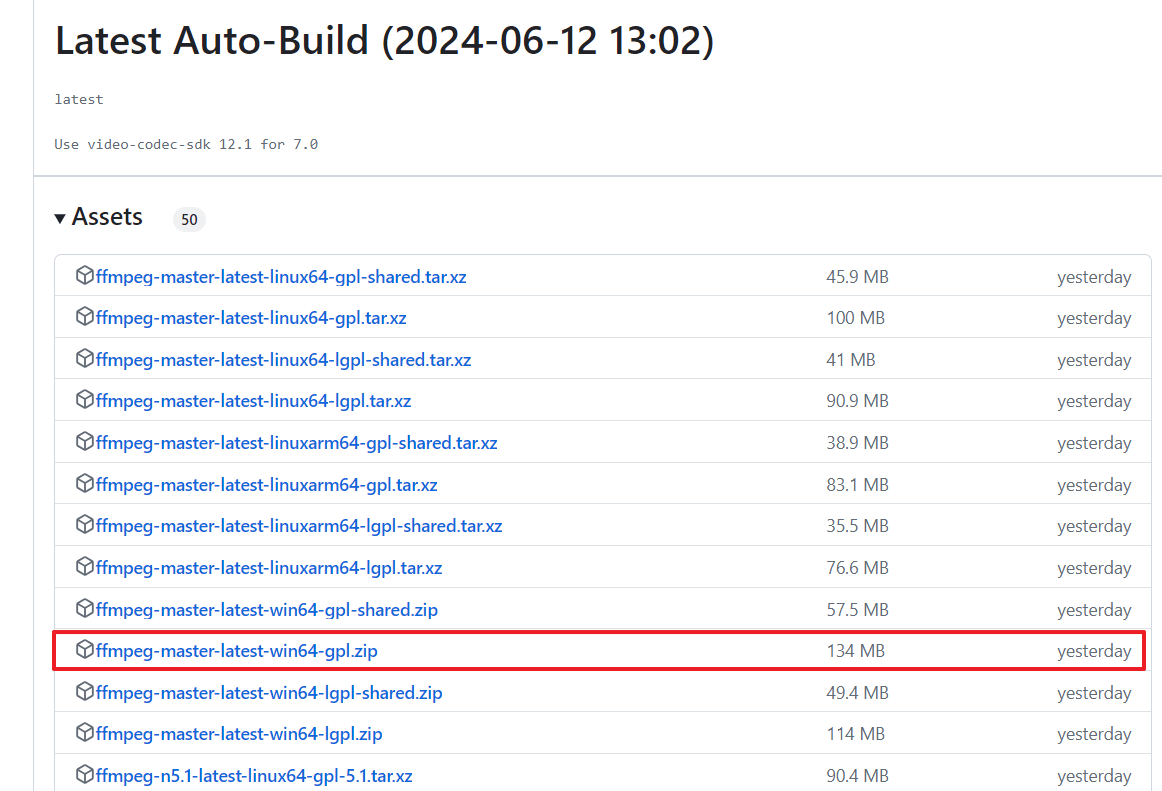Click the 83.1 MB size value
This screenshot has width=1162, height=791.
(857, 485)
